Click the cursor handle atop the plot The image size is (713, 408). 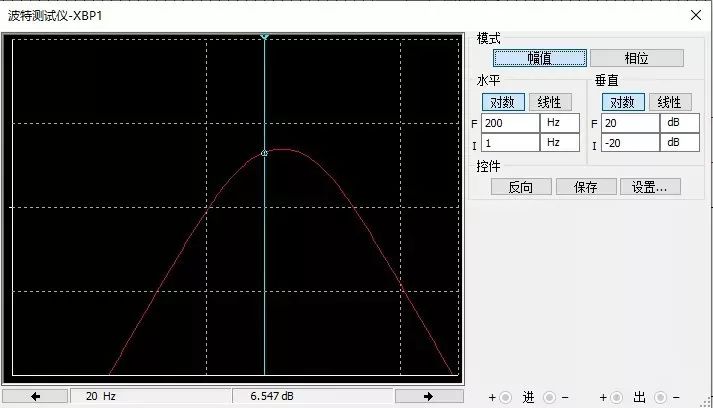(x=265, y=36)
